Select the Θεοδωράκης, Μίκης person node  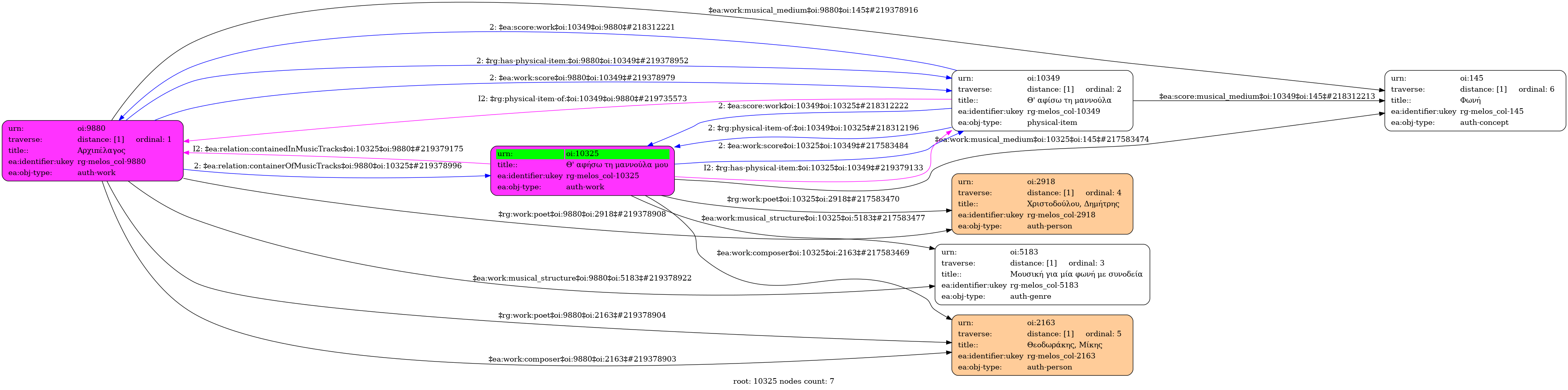1041,345
